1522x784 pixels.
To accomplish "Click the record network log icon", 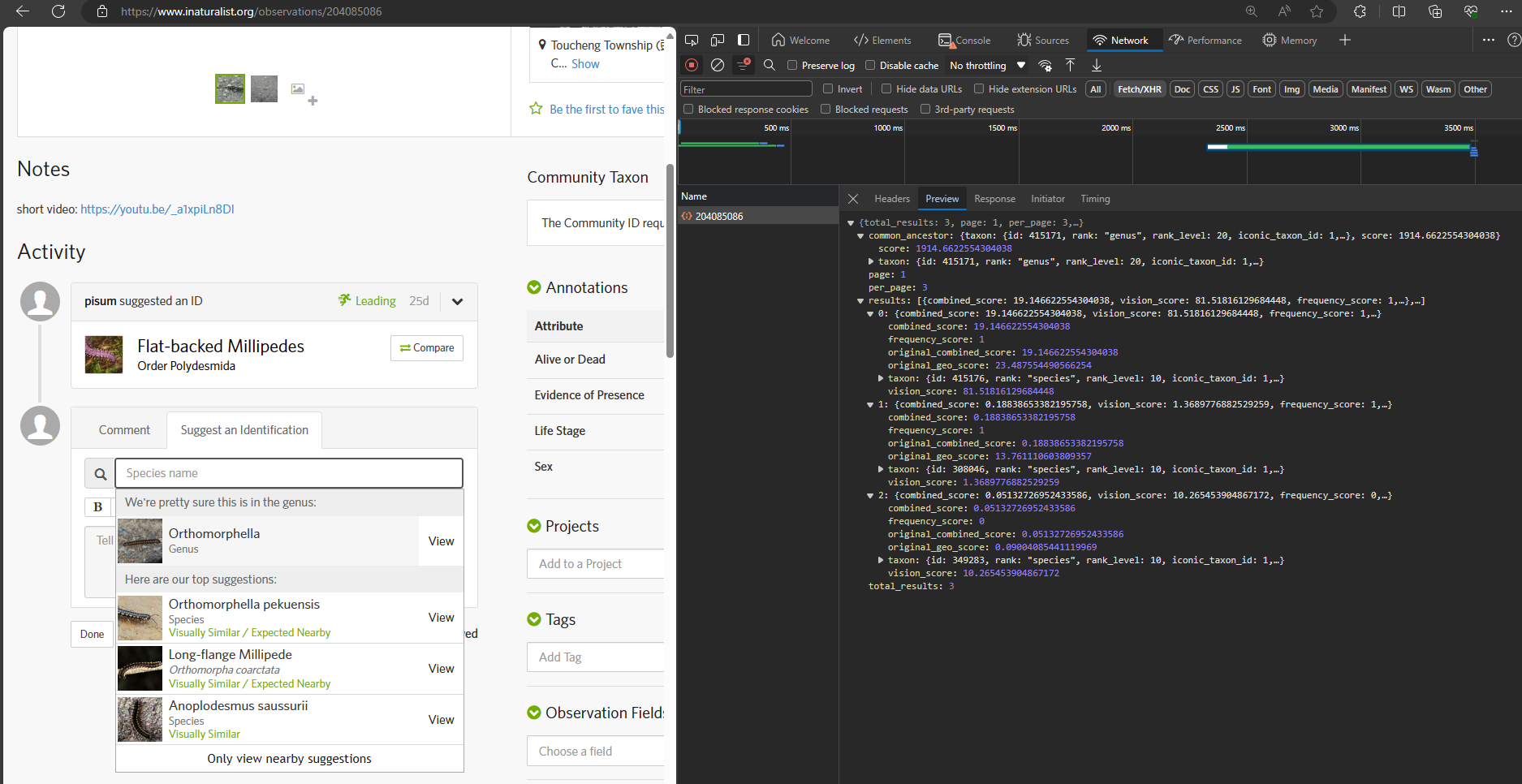I will pyautogui.click(x=692, y=65).
